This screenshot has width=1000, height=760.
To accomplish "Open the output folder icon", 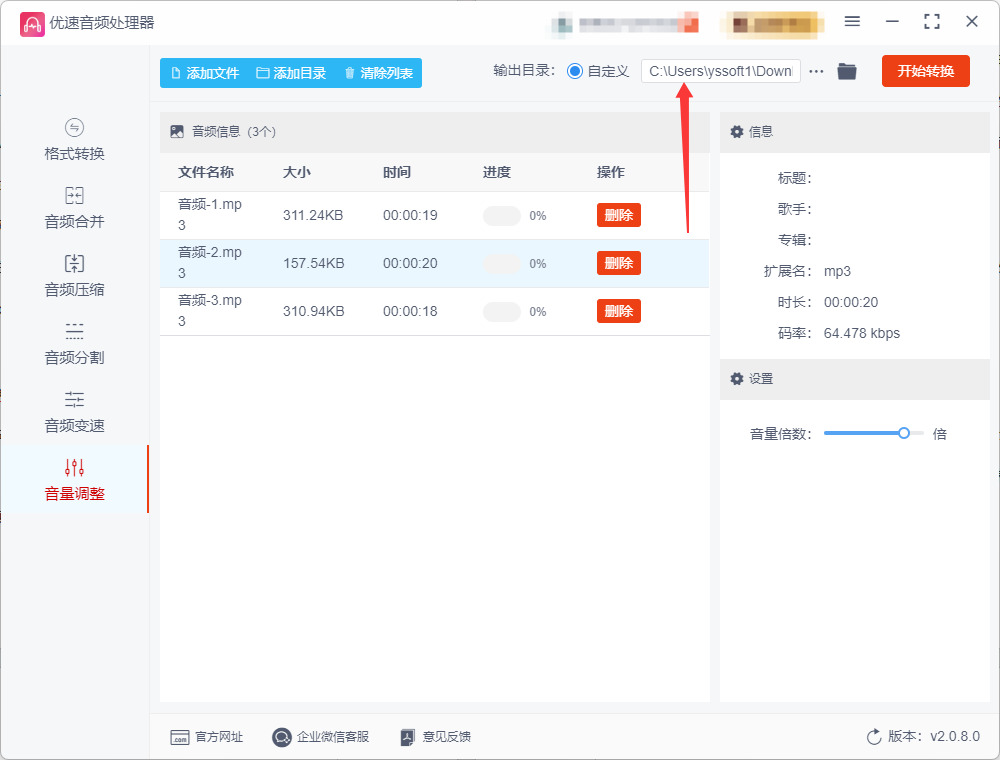I will coord(847,71).
